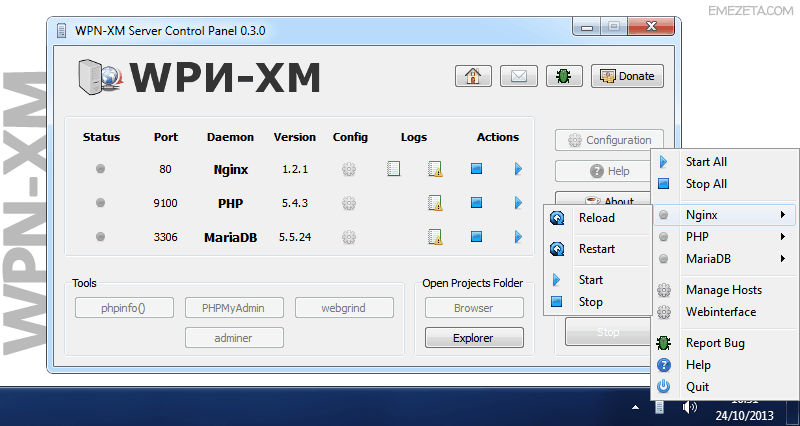The height and width of the screenshot is (426, 800).
Task: Close the Server Control Panel window
Action: click(651, 26)
